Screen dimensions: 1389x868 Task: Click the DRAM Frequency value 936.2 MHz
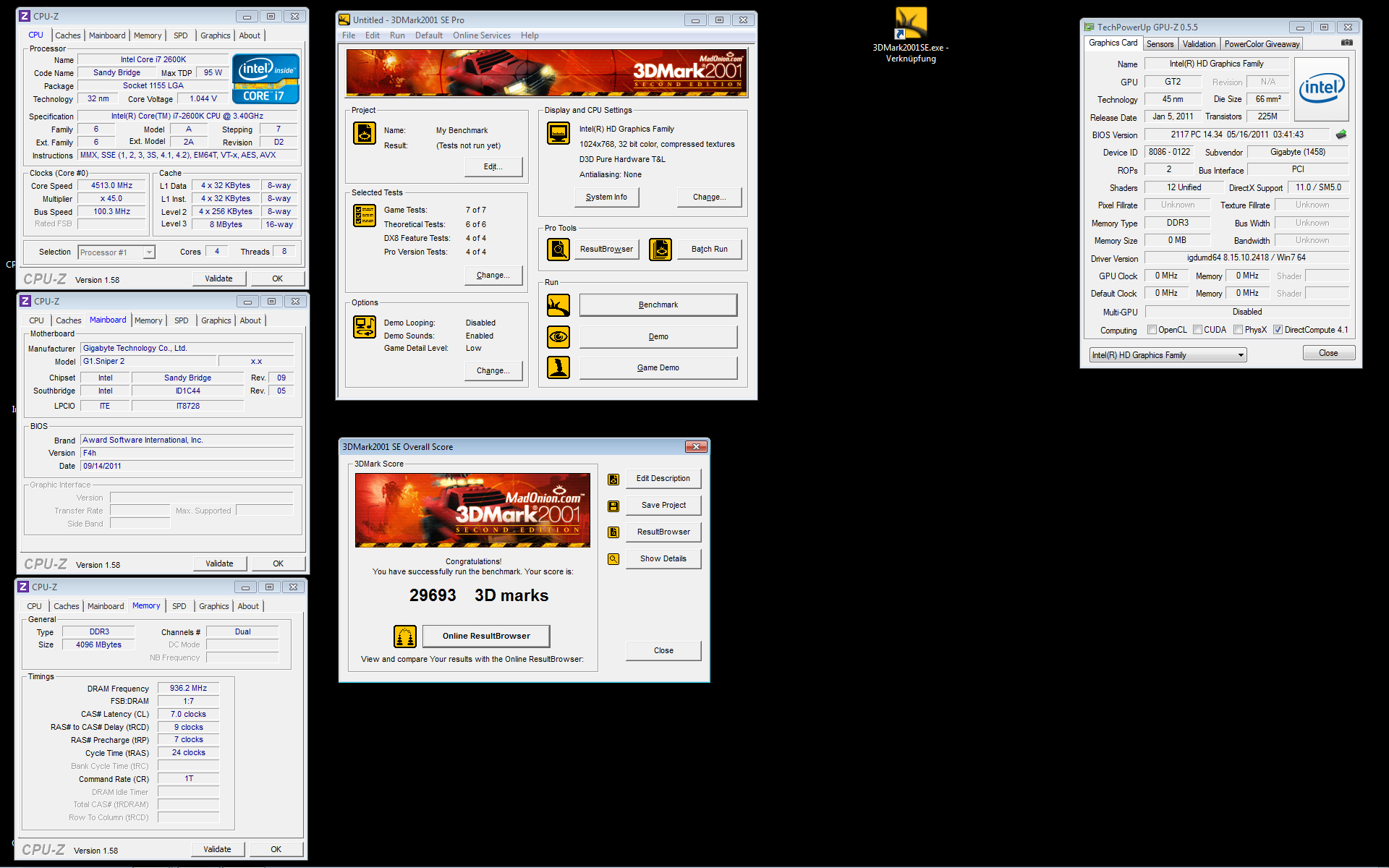(x=188, y=689)
